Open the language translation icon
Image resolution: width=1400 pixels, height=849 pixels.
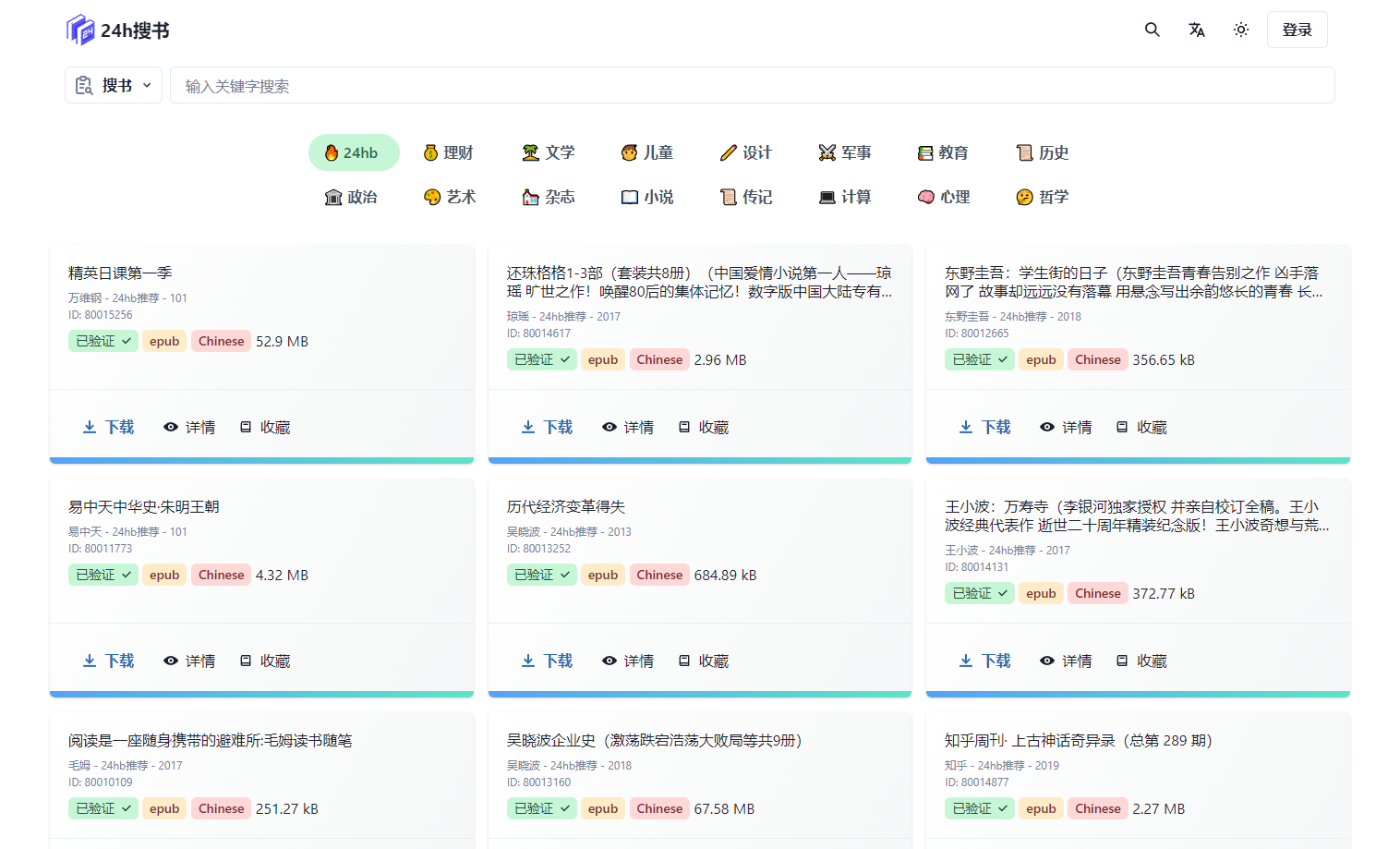[x=1197, y=30]
